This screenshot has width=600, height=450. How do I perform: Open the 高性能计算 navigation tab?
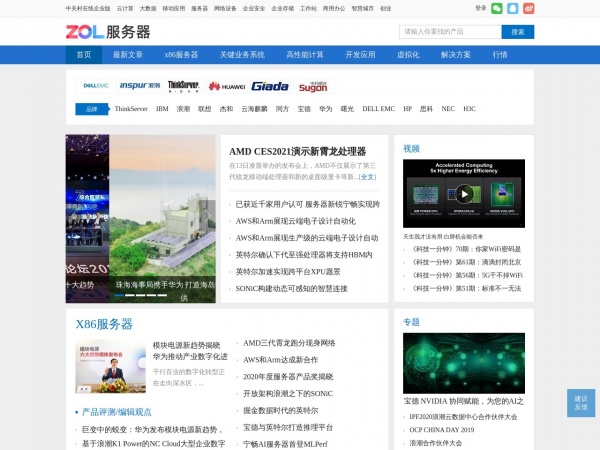305,55
